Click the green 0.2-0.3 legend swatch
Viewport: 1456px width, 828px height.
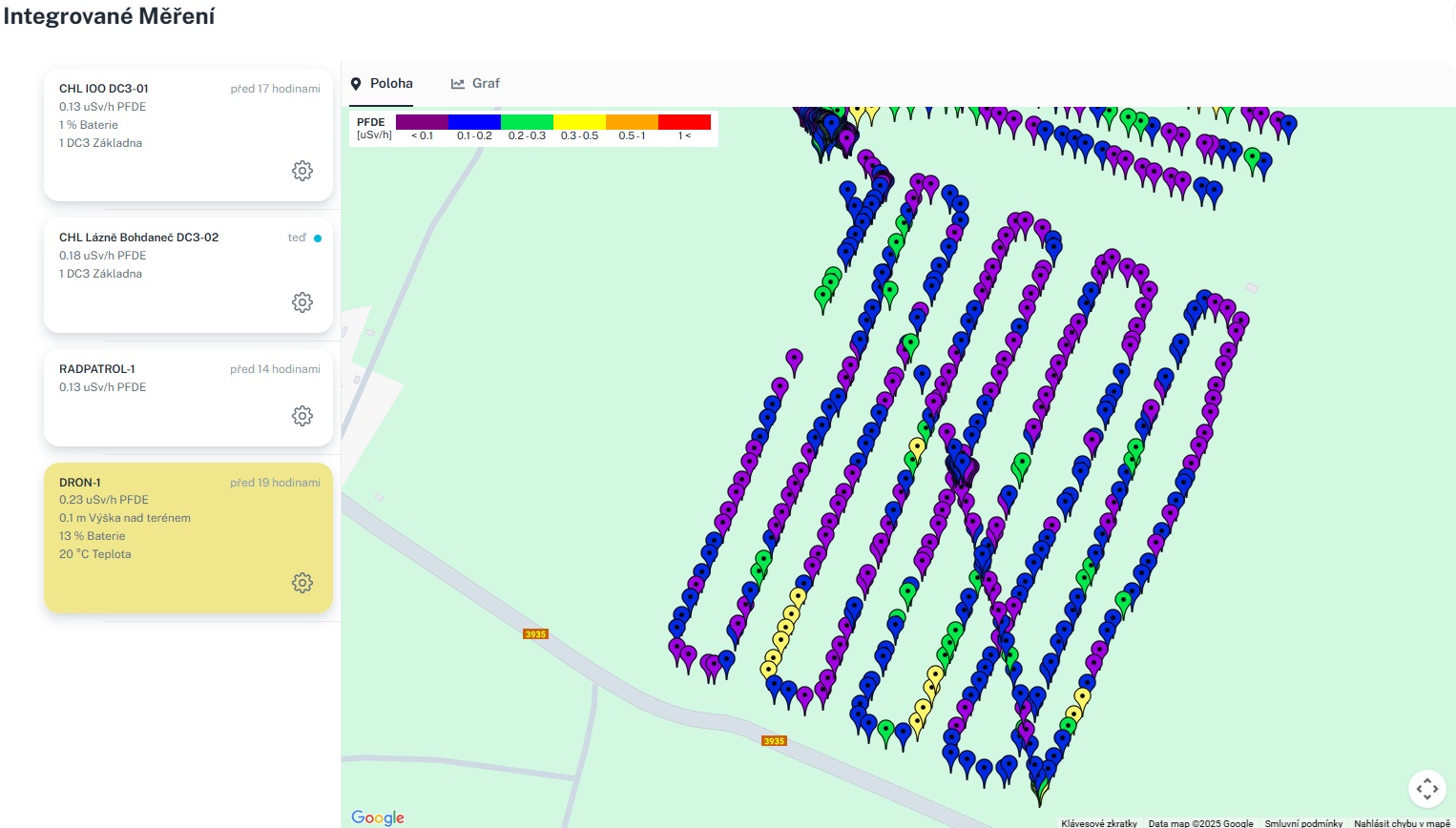click(527, 122)
